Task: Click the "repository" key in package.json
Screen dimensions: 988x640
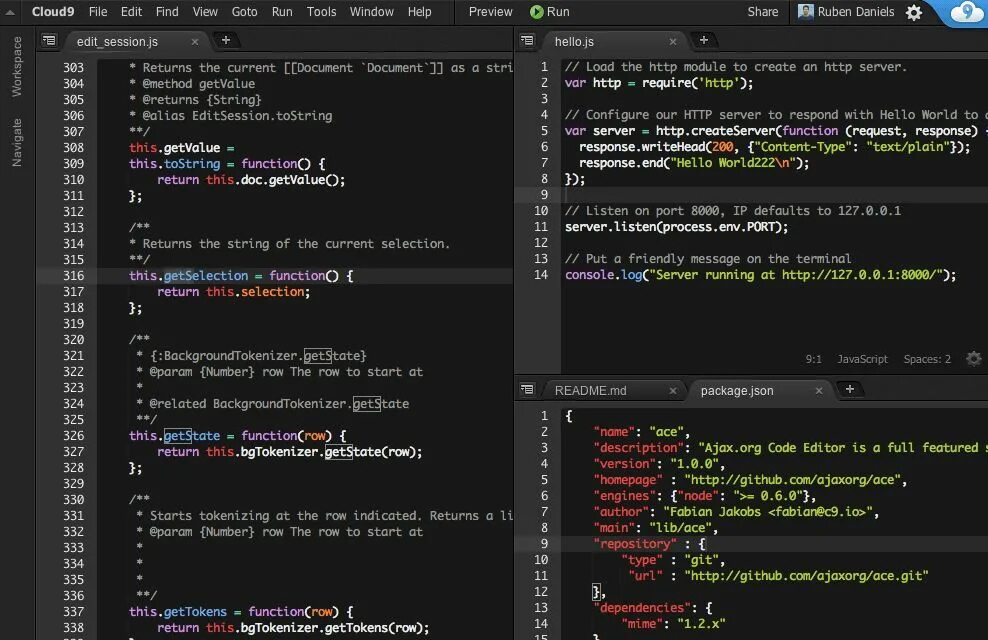Action: pyautogui.click(x=635, y=544)
